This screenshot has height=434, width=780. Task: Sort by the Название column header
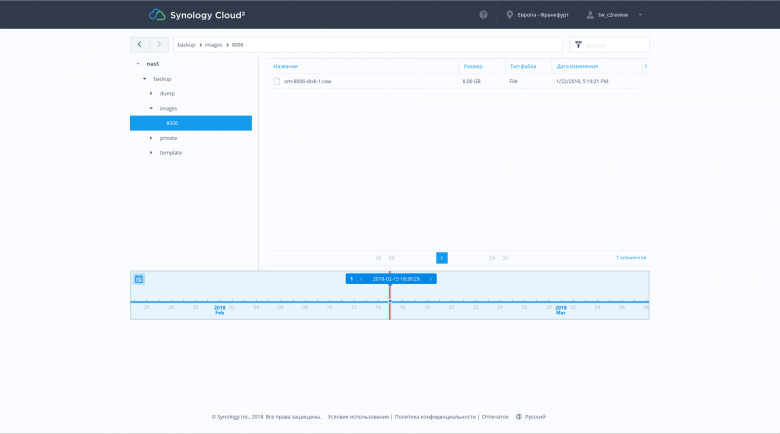click(x=286, y=66)
